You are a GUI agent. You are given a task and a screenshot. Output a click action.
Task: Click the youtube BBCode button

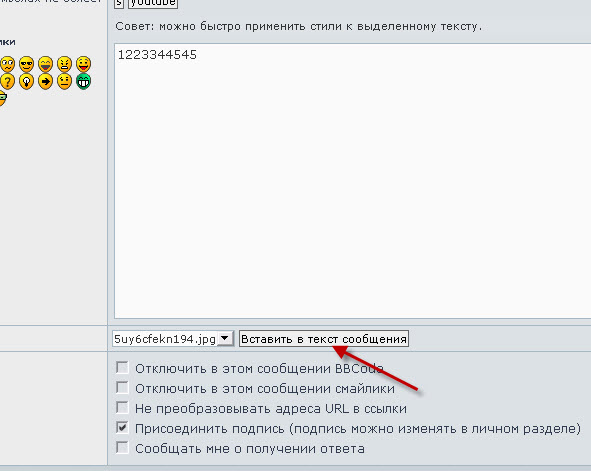[153, 3]
